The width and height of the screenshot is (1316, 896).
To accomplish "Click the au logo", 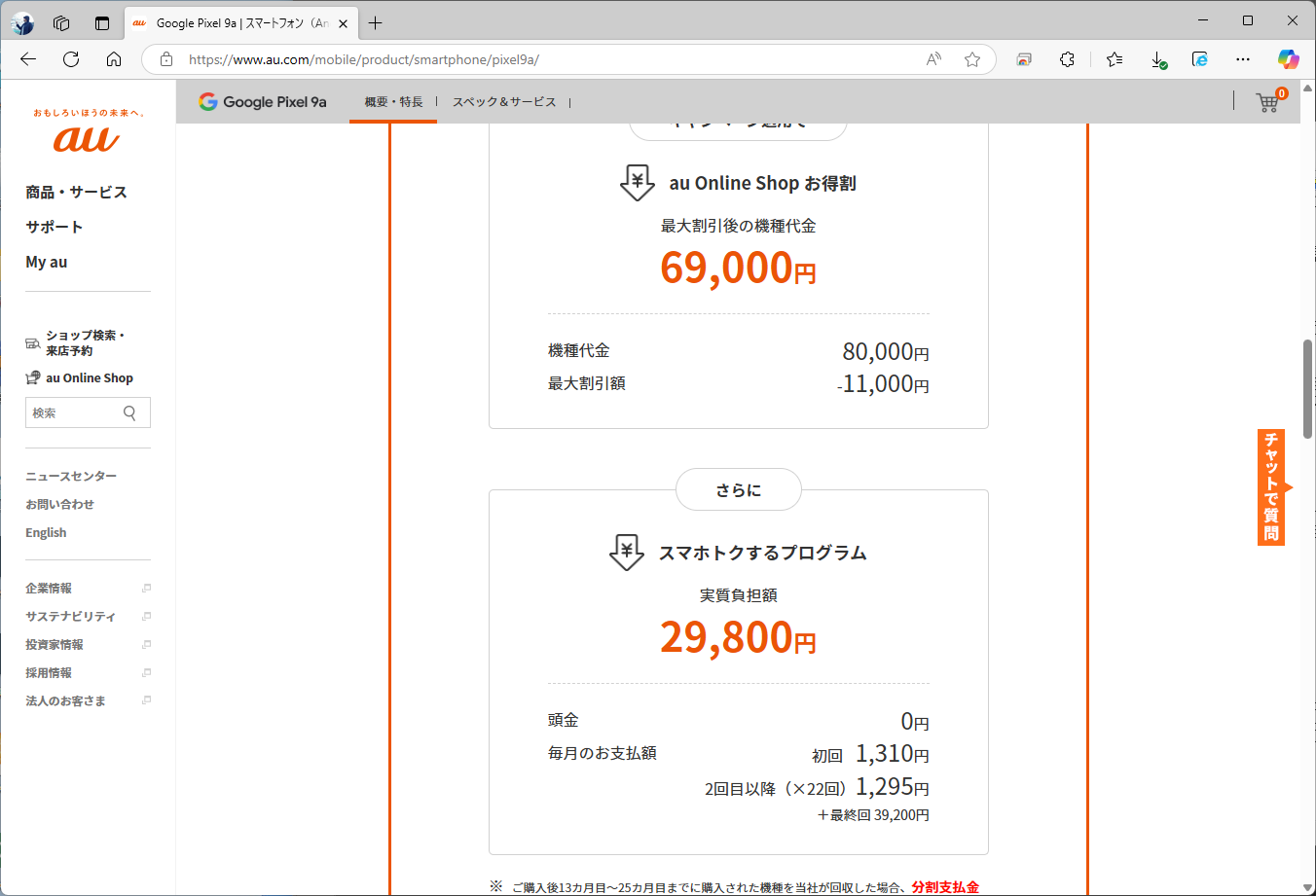I will coord(87,138).
